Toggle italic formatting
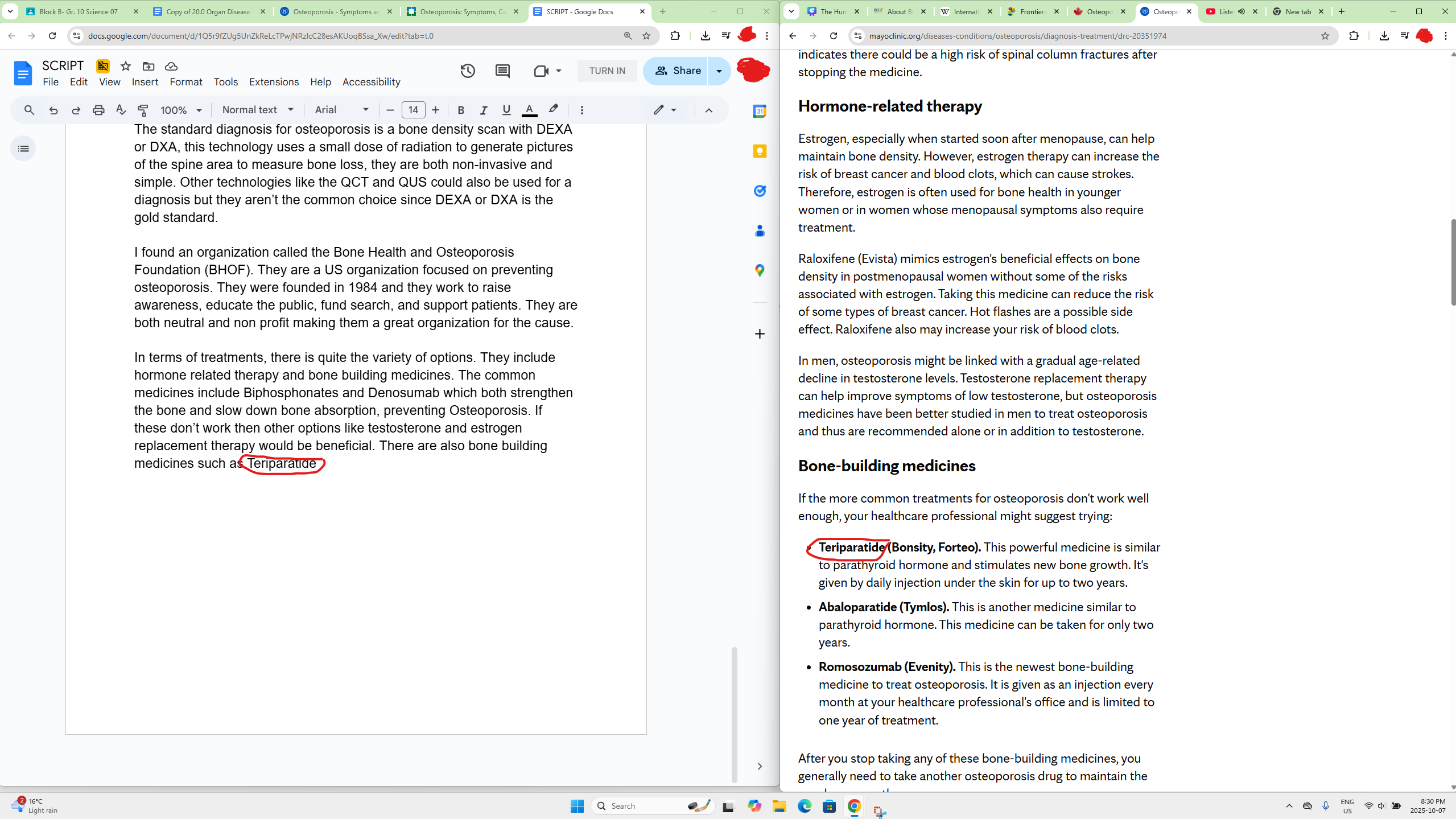 tap(484, 110)
